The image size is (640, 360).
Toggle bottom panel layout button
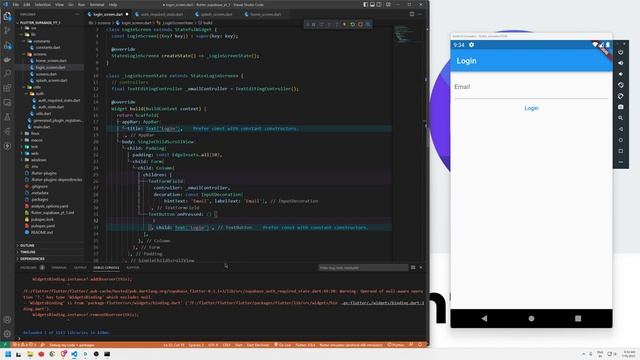tap(372, 4)
